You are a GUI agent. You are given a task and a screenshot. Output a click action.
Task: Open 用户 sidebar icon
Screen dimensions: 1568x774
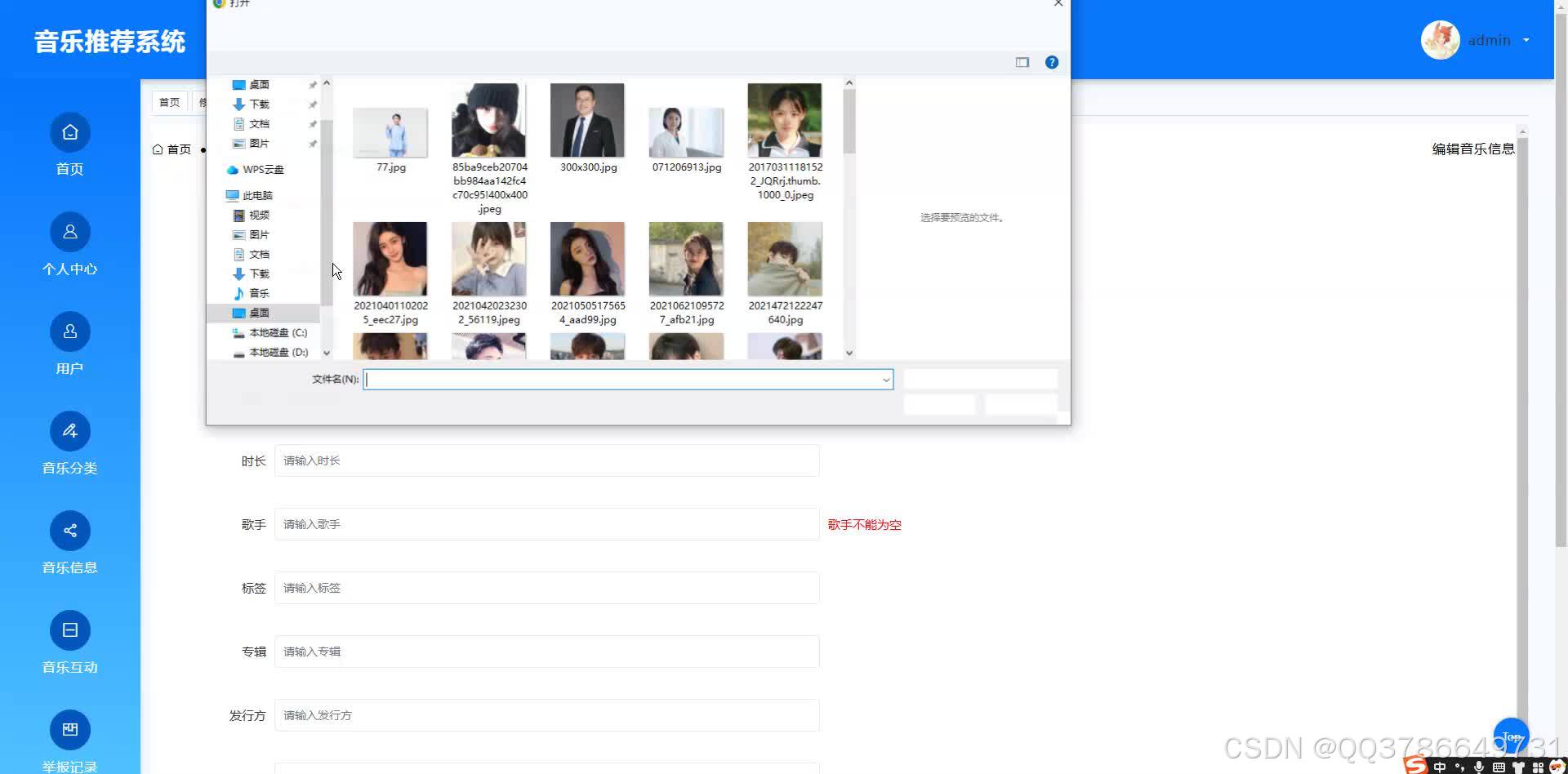click(70, 331)
